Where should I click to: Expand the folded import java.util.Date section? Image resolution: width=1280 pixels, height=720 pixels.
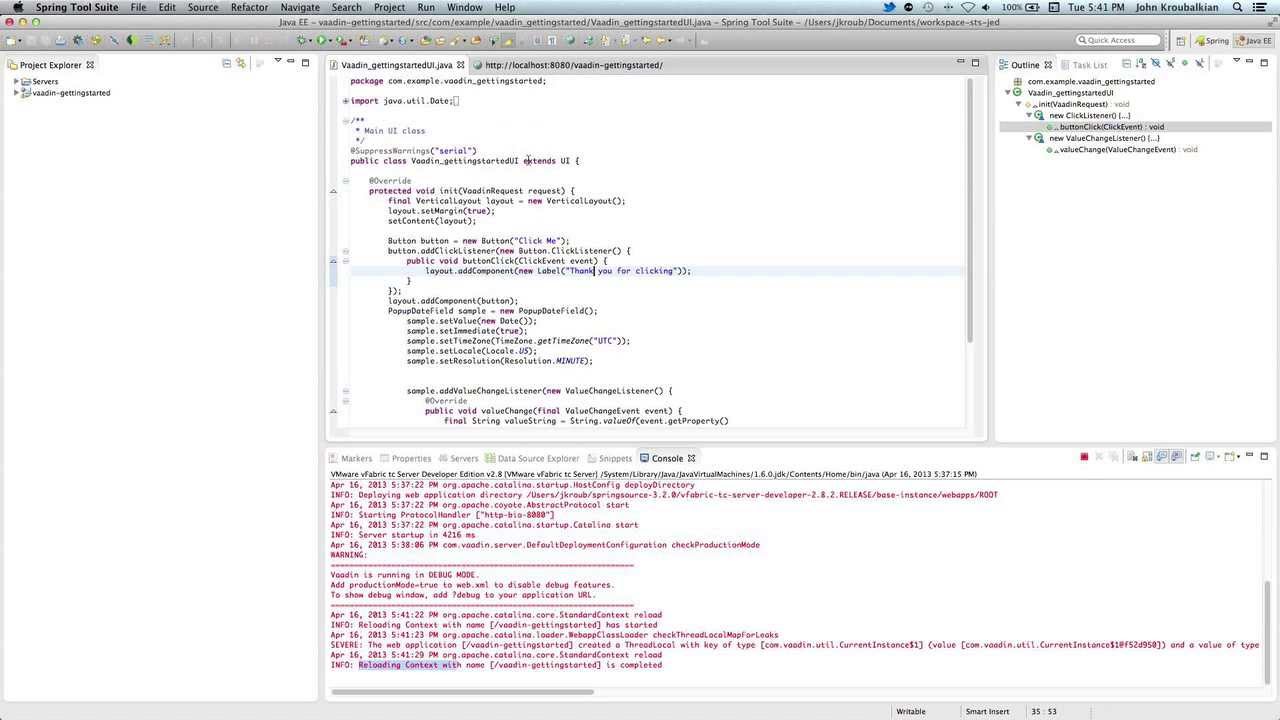click(x=345, y=101)
